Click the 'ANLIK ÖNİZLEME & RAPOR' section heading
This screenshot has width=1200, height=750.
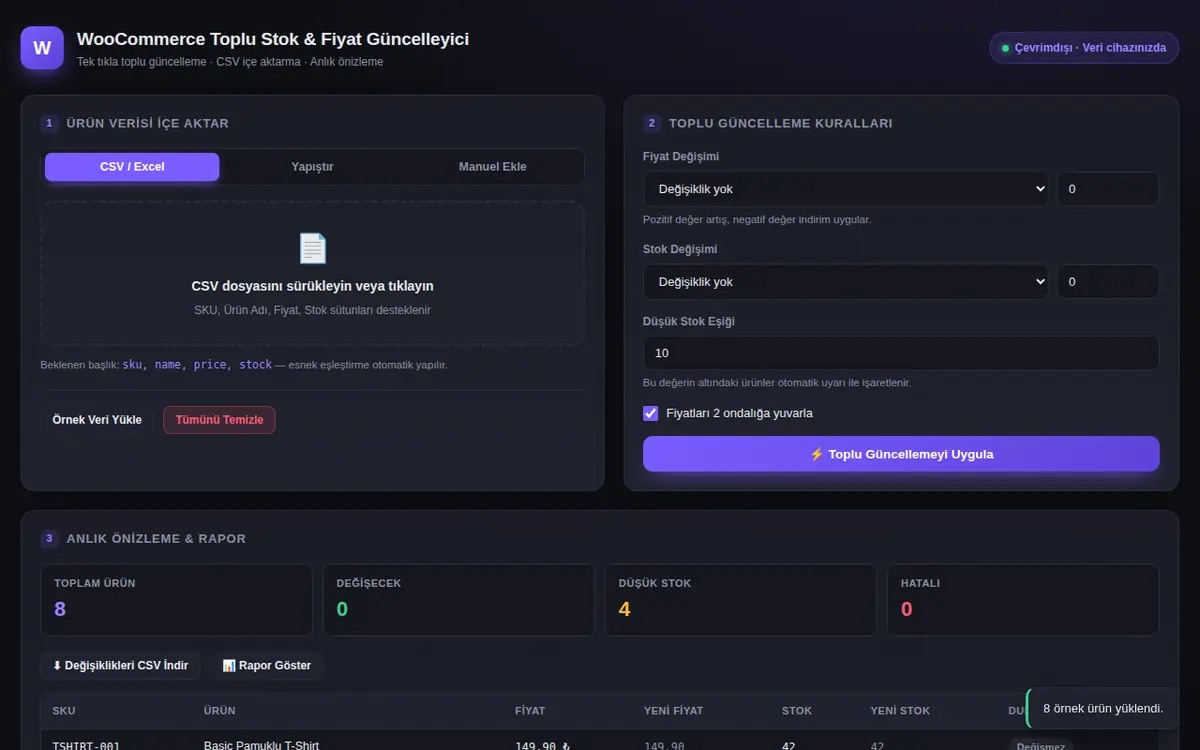point(156,539)
